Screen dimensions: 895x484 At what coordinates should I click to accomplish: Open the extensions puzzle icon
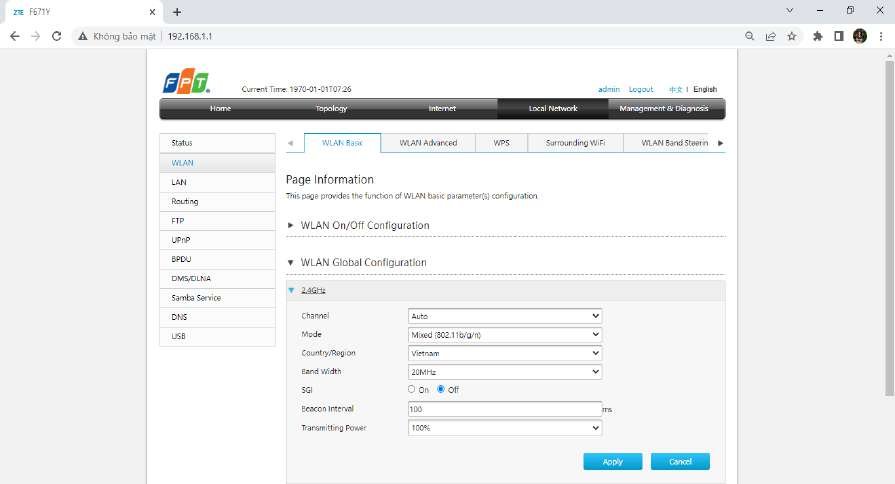click(818, 36)
